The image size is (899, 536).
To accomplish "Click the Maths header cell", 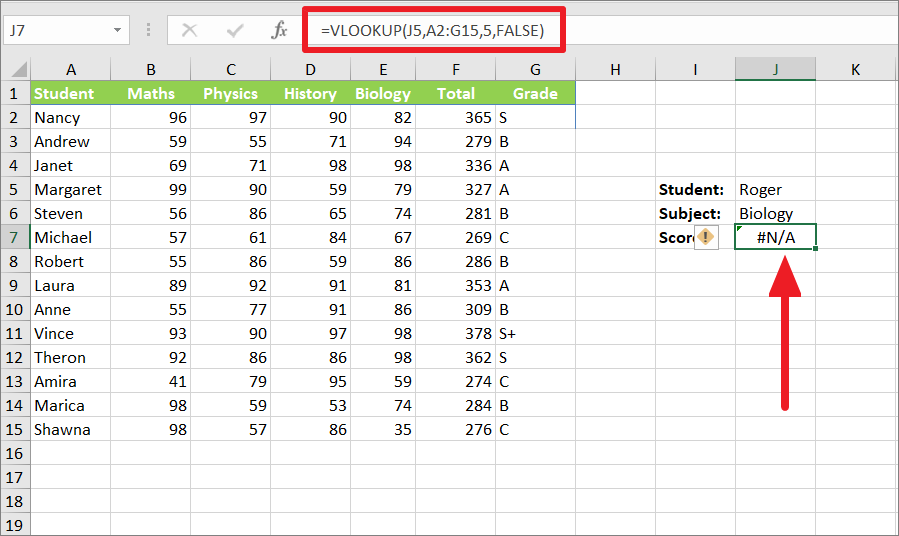I will pyautogui.click(x=151, y=93).
